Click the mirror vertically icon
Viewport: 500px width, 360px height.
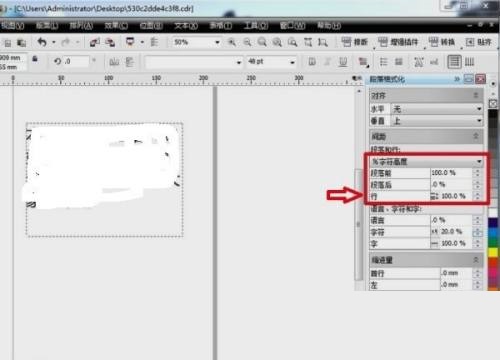tap(130, 62)
